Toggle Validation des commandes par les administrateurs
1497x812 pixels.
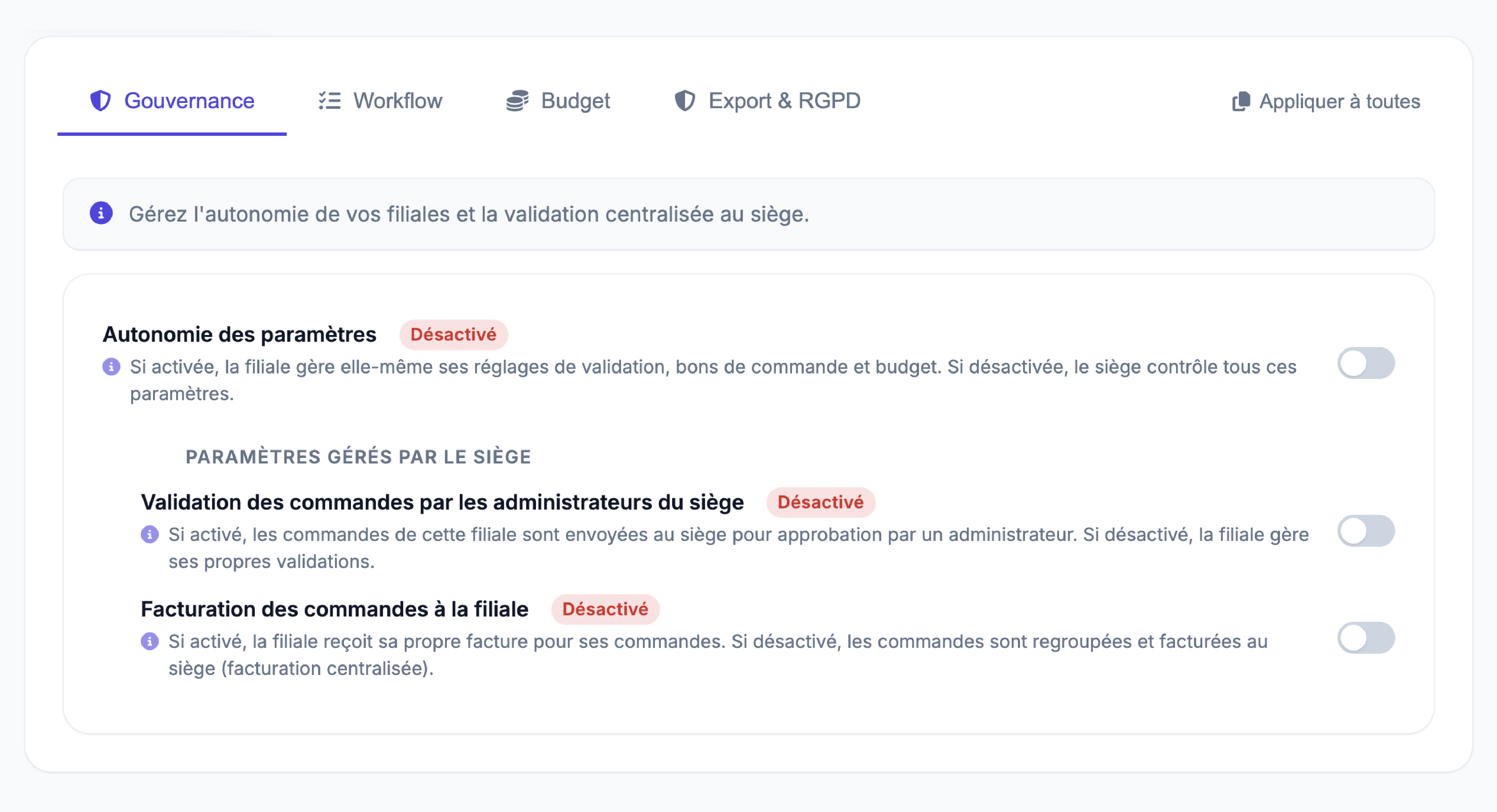[1366, 531]
